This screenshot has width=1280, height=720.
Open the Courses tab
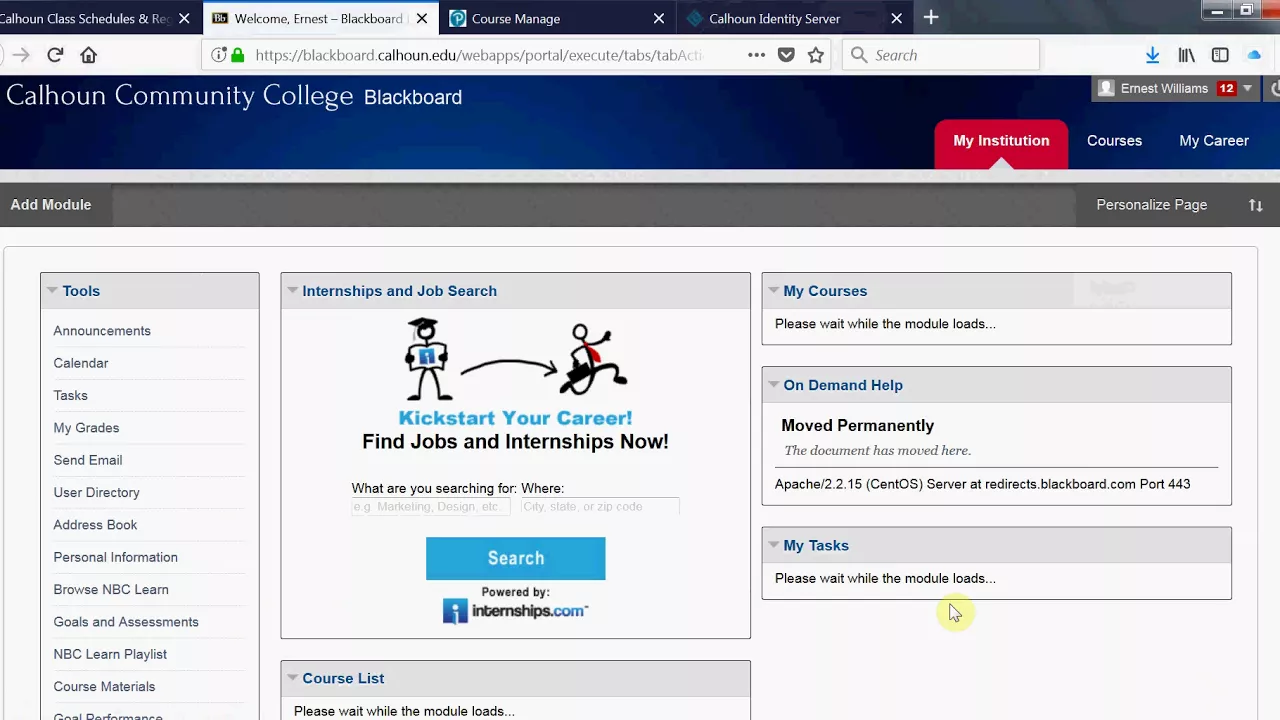[1114, 141]
